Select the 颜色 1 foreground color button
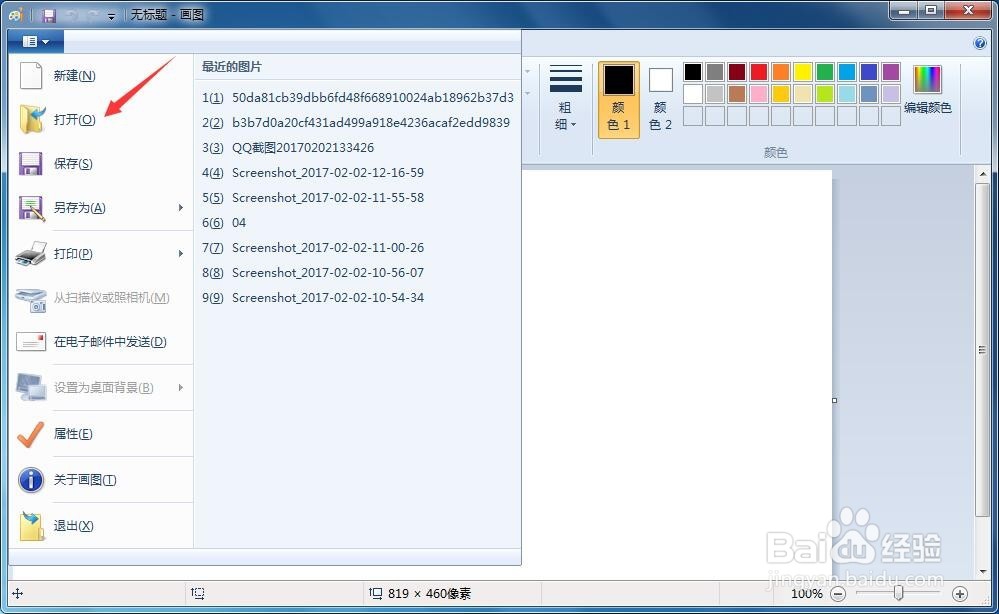The image size is (999, 614). [x=619, y=99]
